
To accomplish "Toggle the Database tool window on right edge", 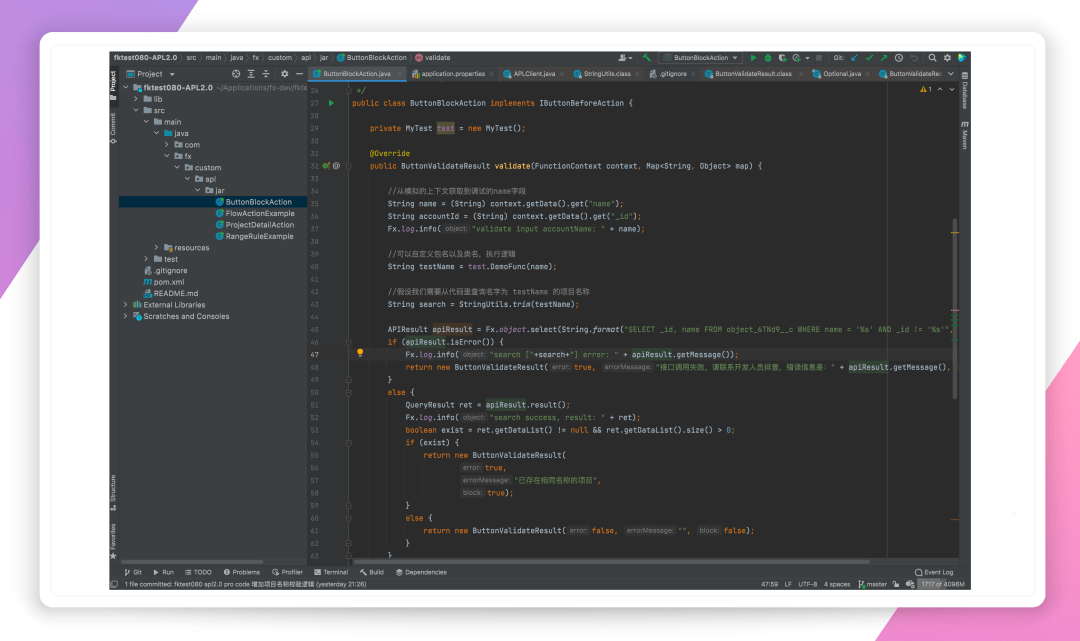I will pos(964,92).
